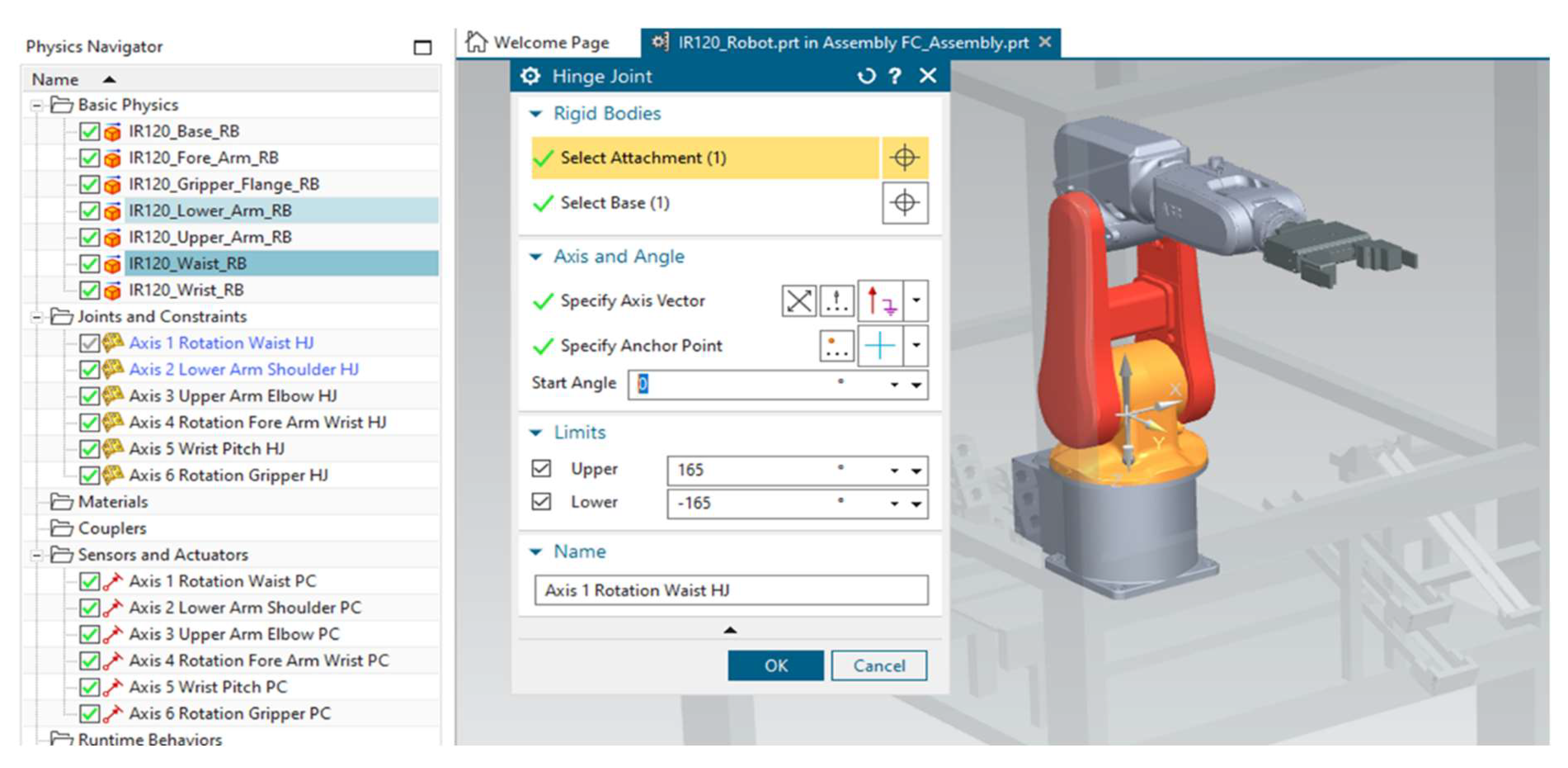Click the inferred vector arrow icon
Image resolution: width=1568 pixels, height=768 pixels.
880,301
